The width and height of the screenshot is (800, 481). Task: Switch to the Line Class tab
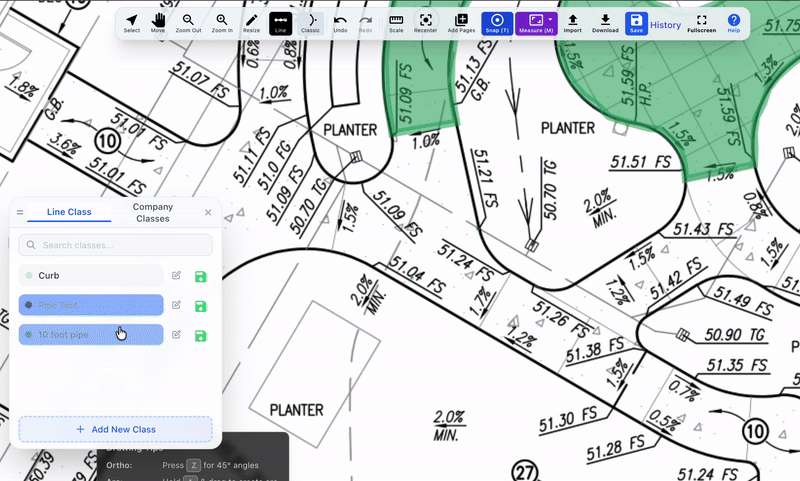coord(69,212)
